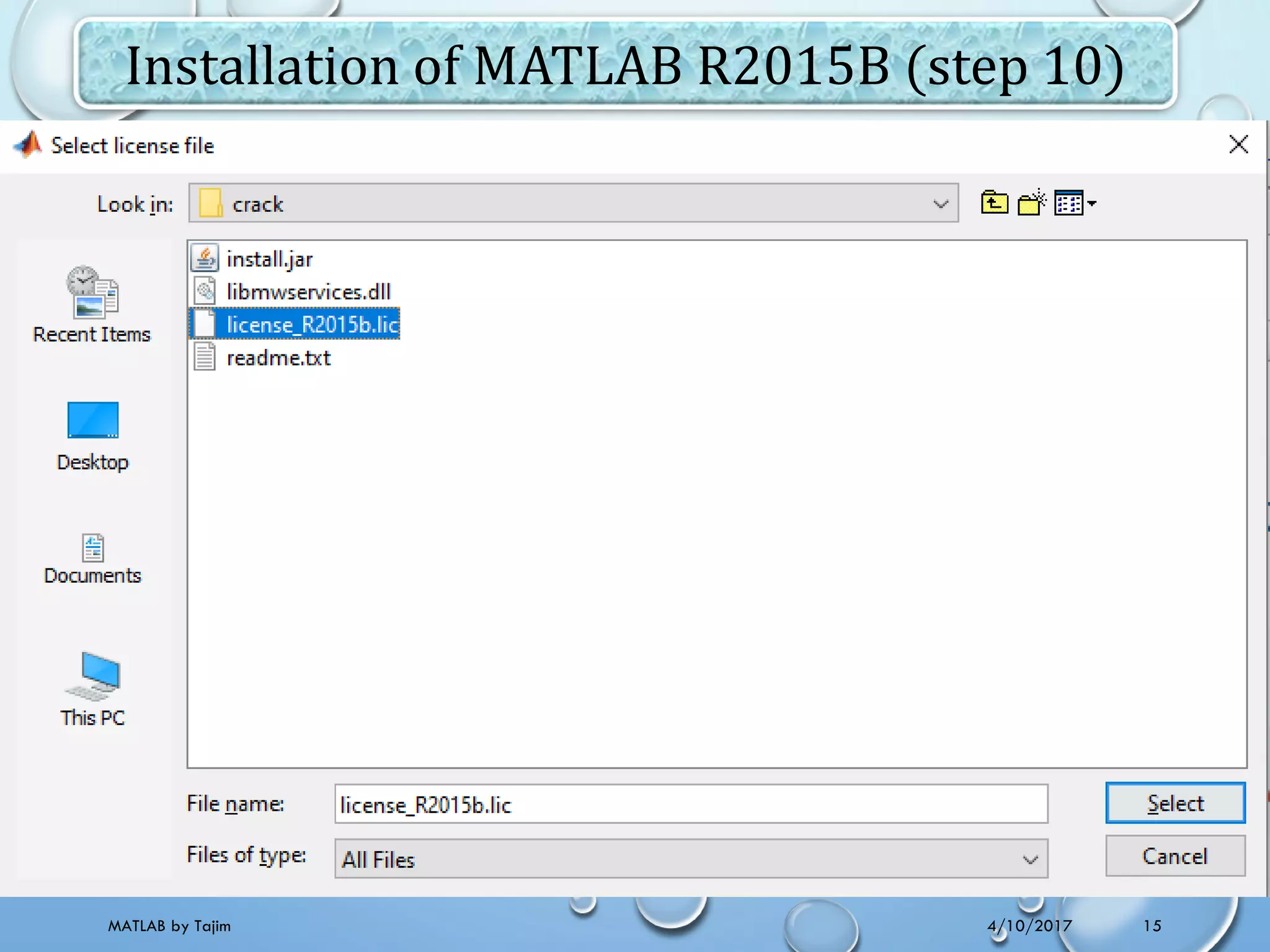This screenshot has height=952, width=1270.
Task: Go to the Desktop shortcut
Action: tap(92, 436)
